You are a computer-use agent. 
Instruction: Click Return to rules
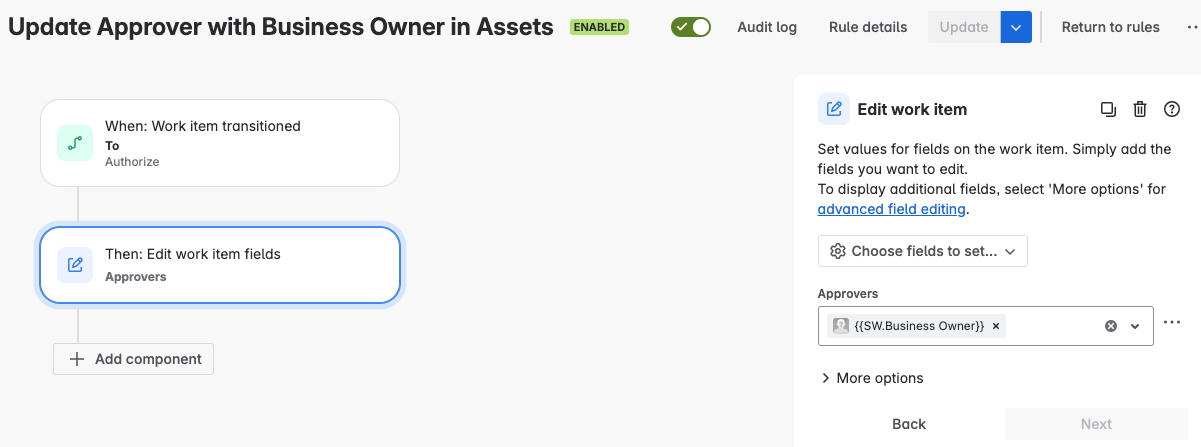[x=1110, y=27]
